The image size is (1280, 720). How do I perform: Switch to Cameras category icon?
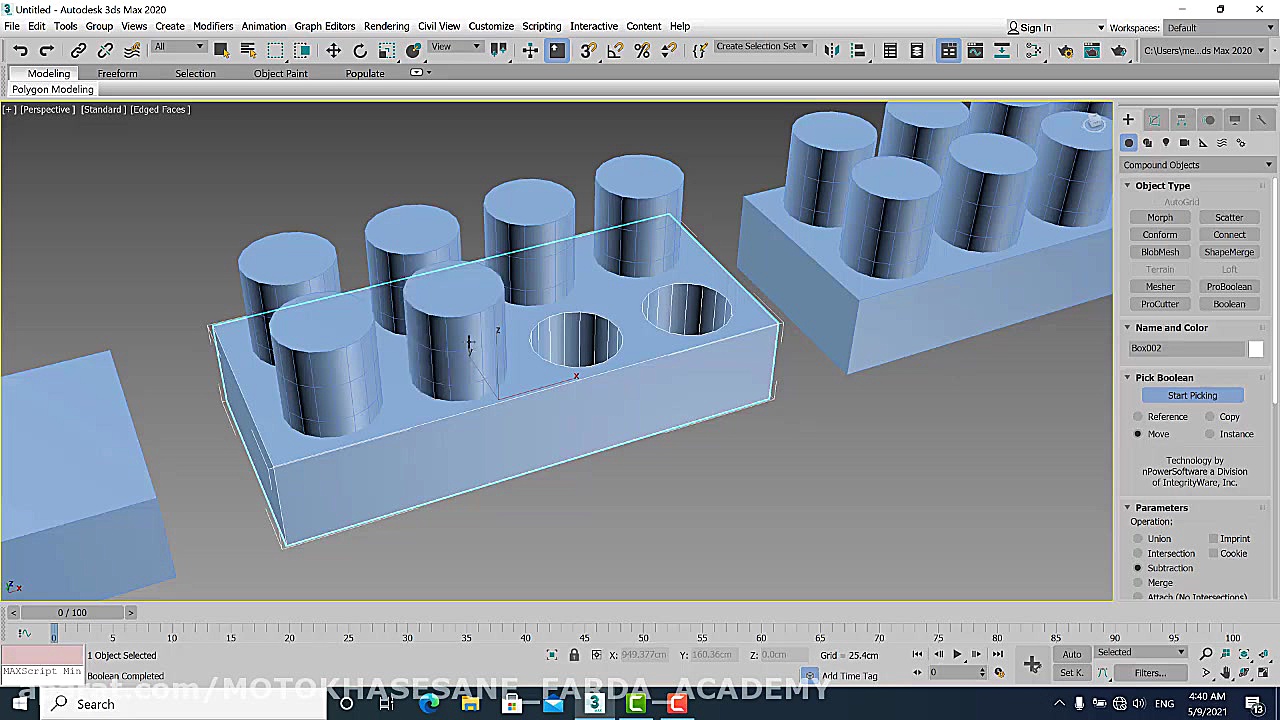coord(1184,143)
